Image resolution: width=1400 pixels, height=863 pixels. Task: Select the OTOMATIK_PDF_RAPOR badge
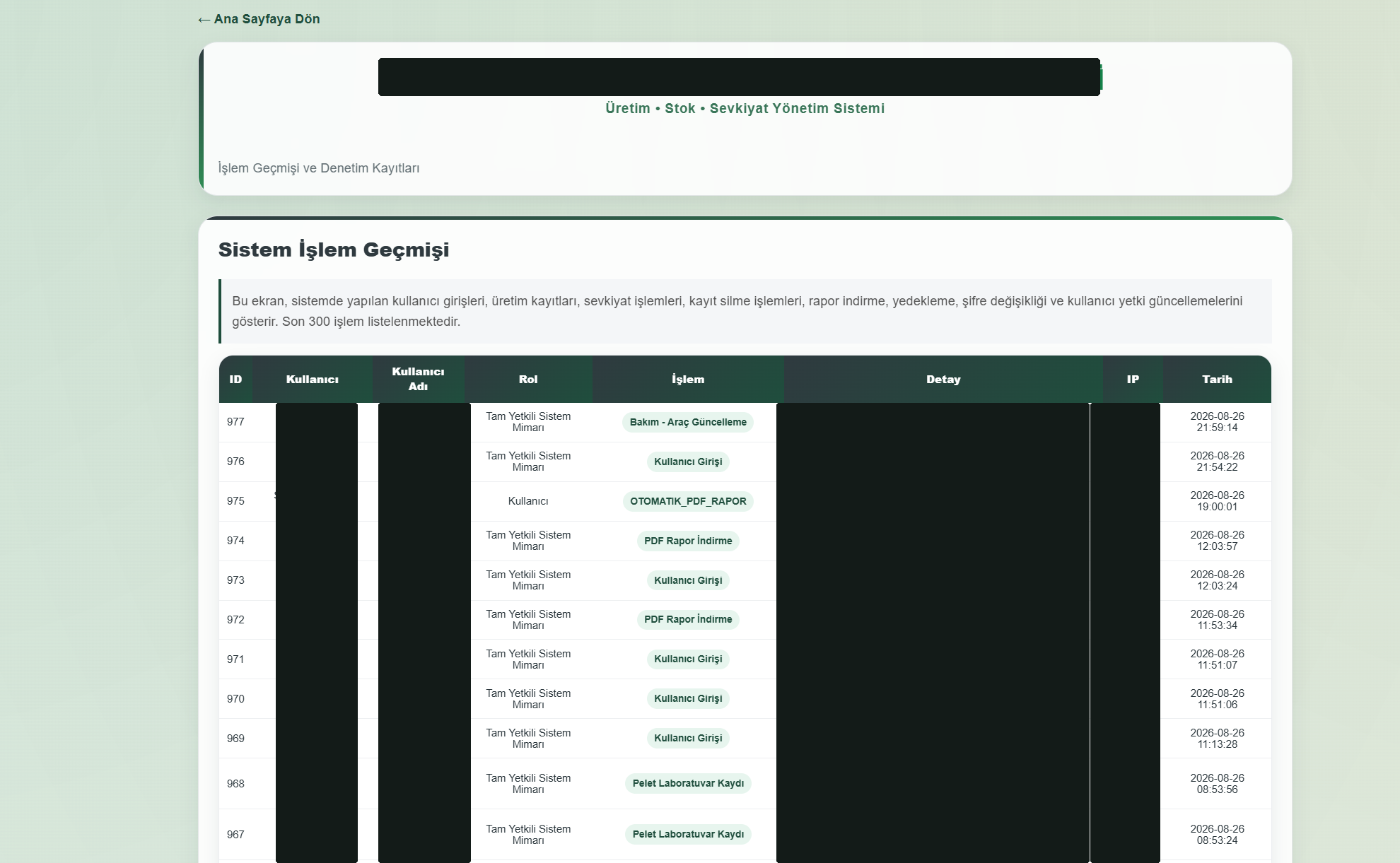688,501
